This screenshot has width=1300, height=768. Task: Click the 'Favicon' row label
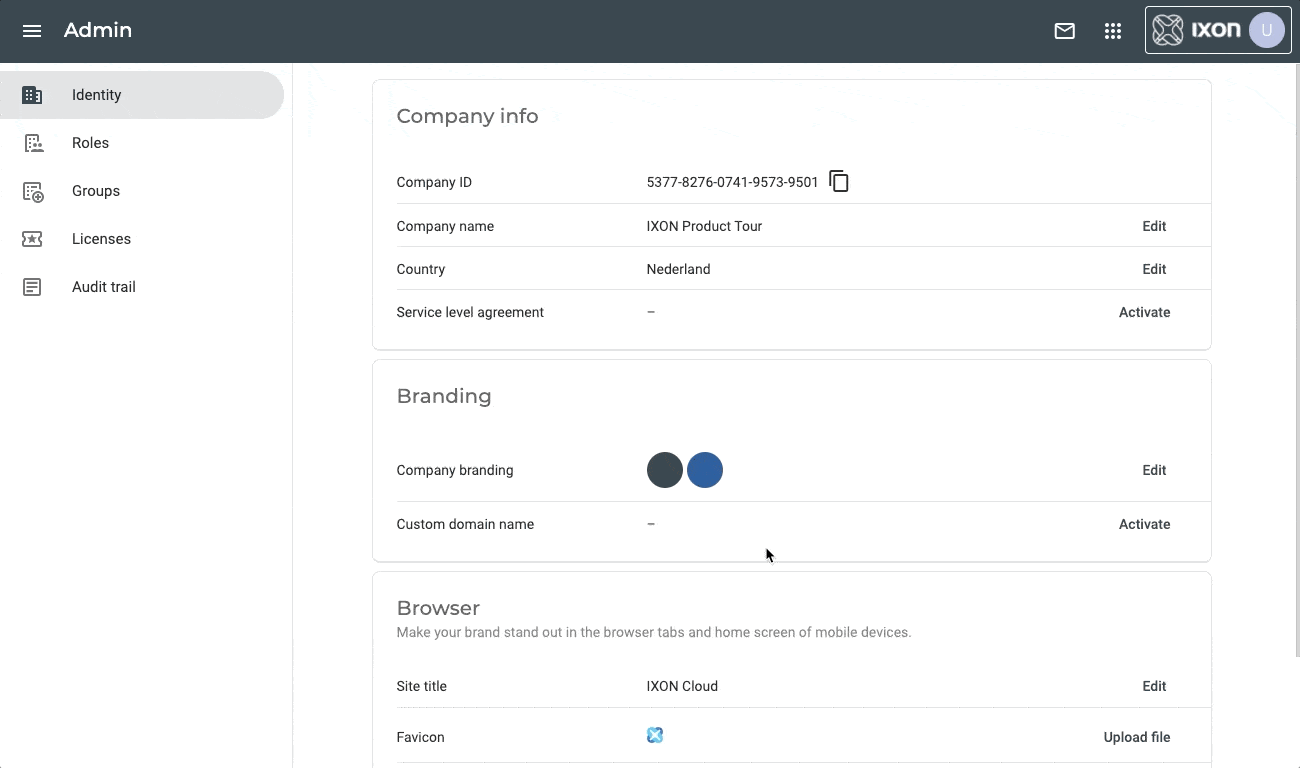420,737
